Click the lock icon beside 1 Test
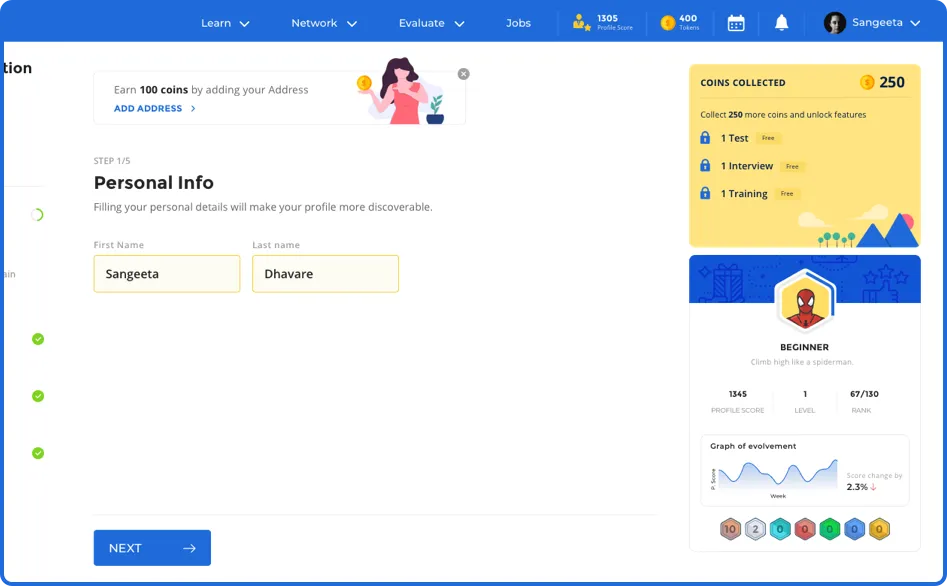947x586 pixels. point(705,138)
